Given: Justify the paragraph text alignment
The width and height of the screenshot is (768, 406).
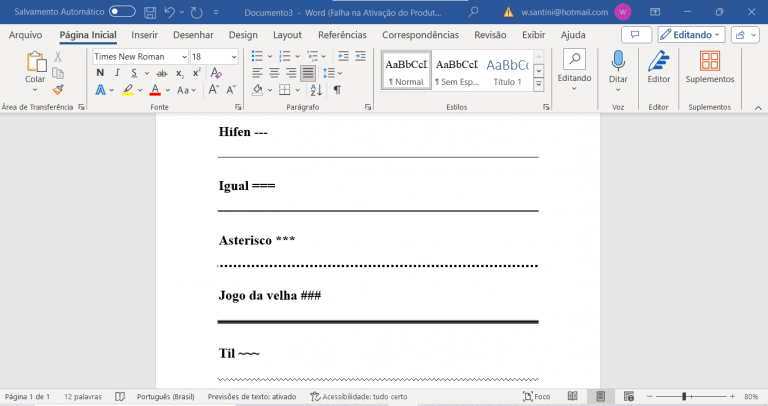Looking at the screenshot, I should [307, 73].
